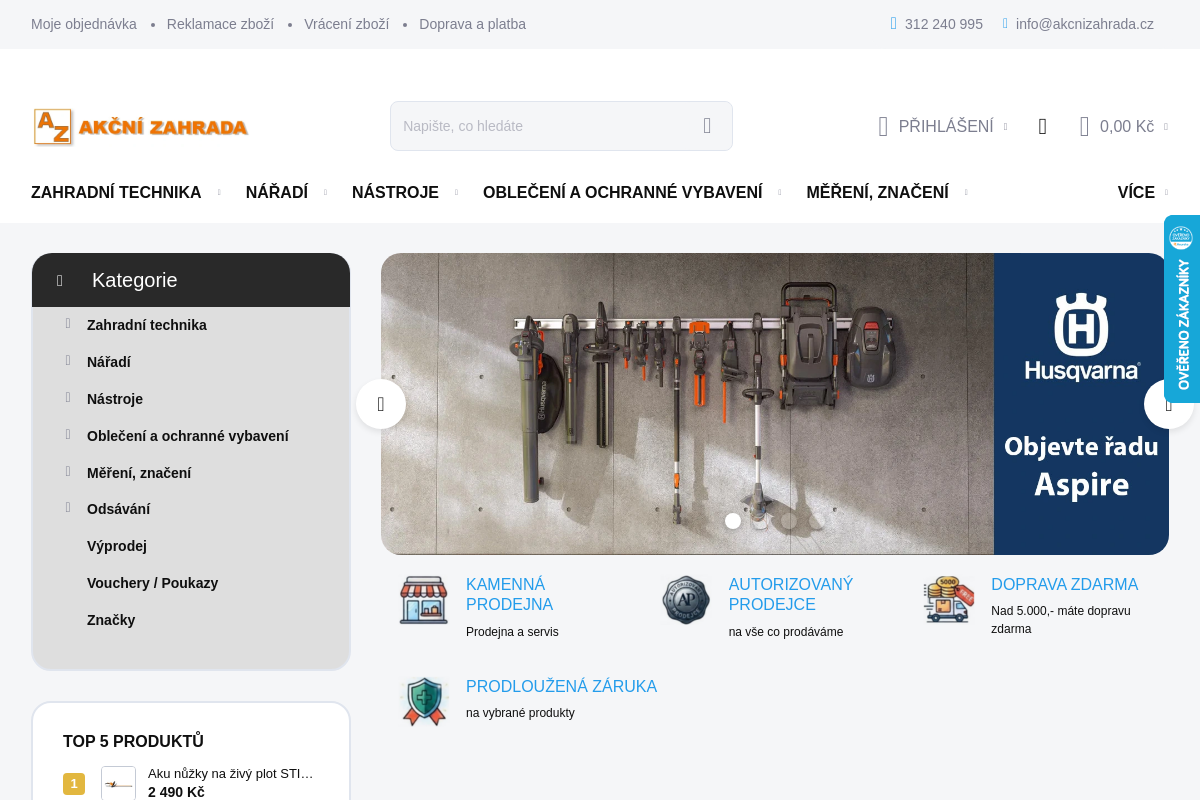The width and height of the screenshot is (1200, 800).
Task: Open Reklamace zboží link
Action: (220, 24)
